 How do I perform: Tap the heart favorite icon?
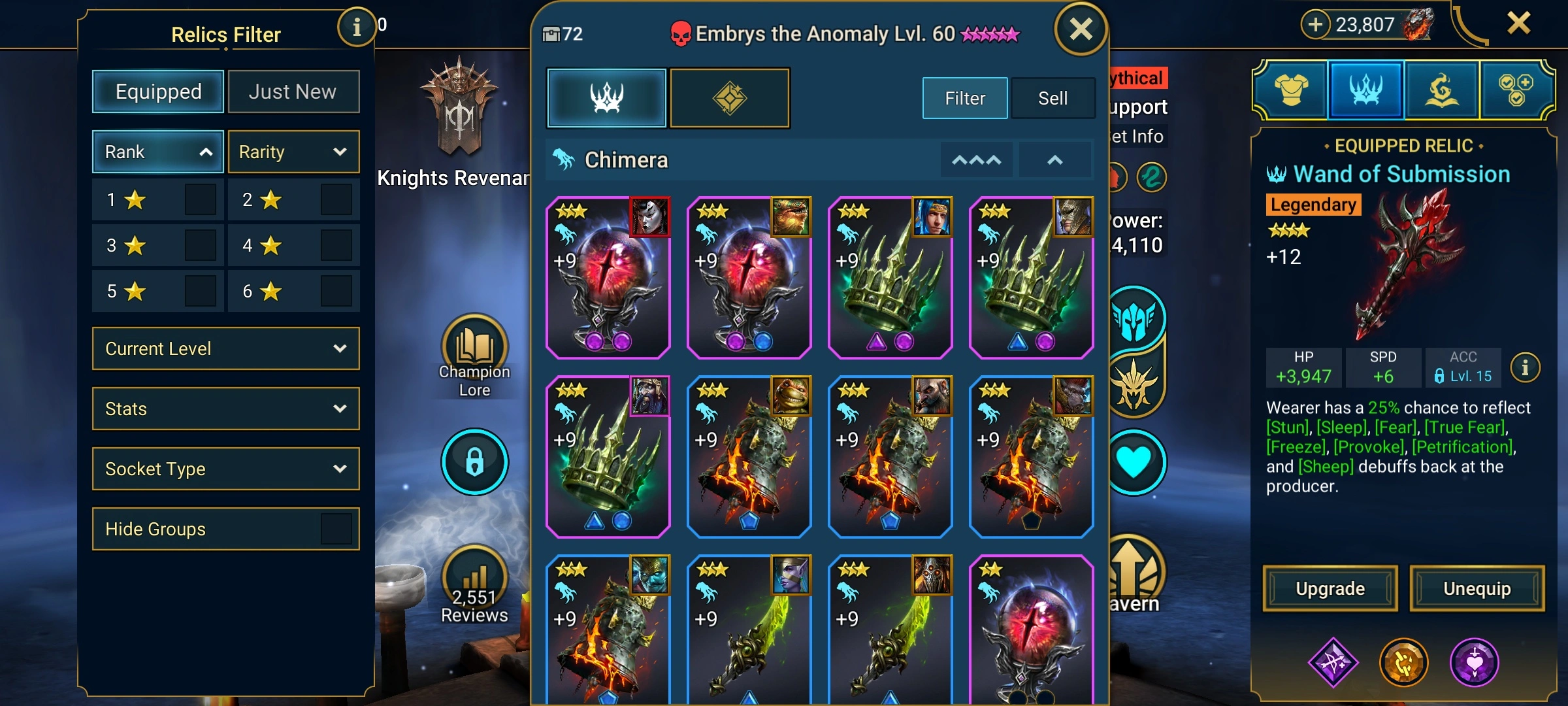(1134, 462)
